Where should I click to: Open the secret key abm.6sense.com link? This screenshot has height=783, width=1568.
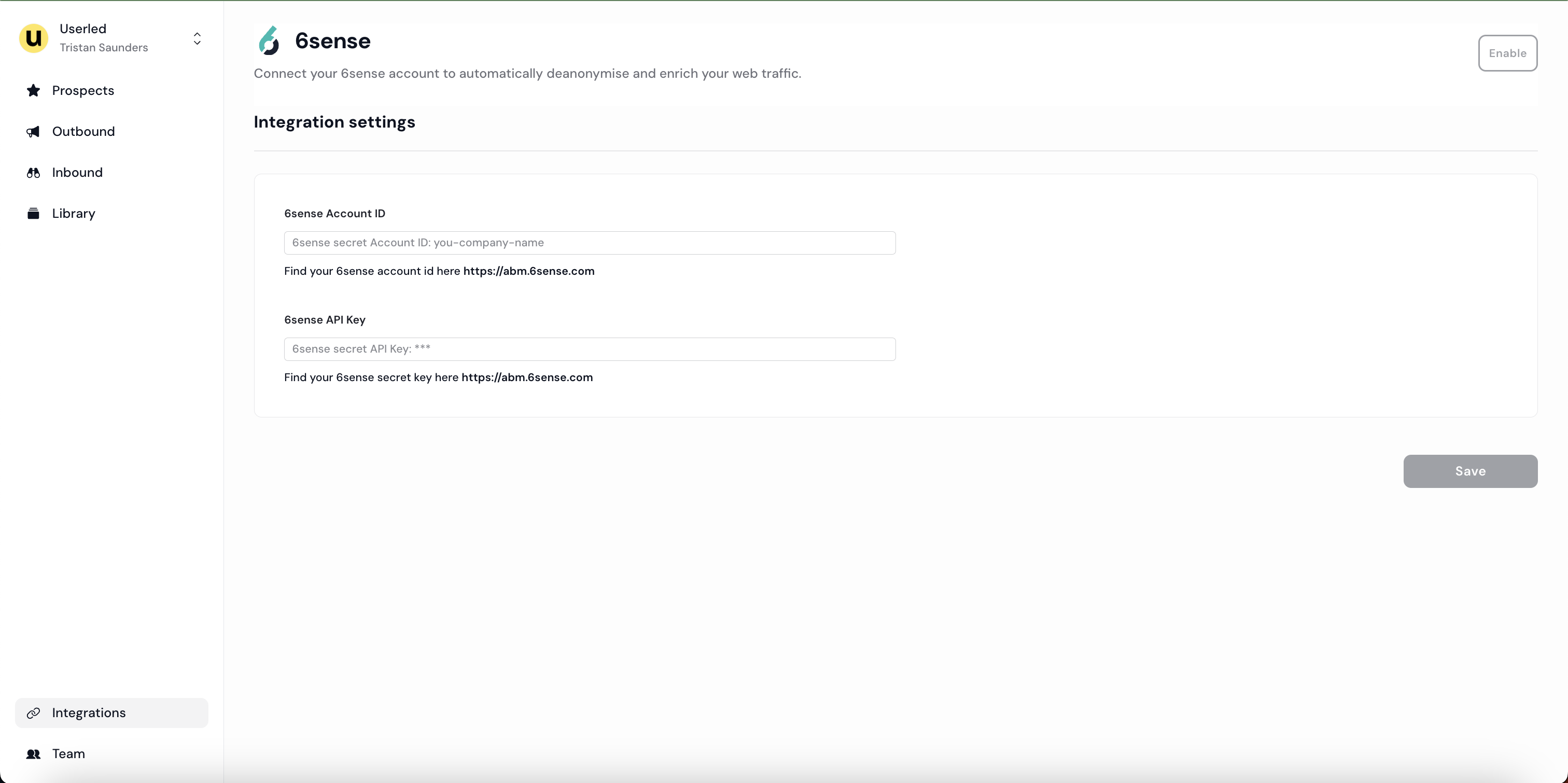526,377
